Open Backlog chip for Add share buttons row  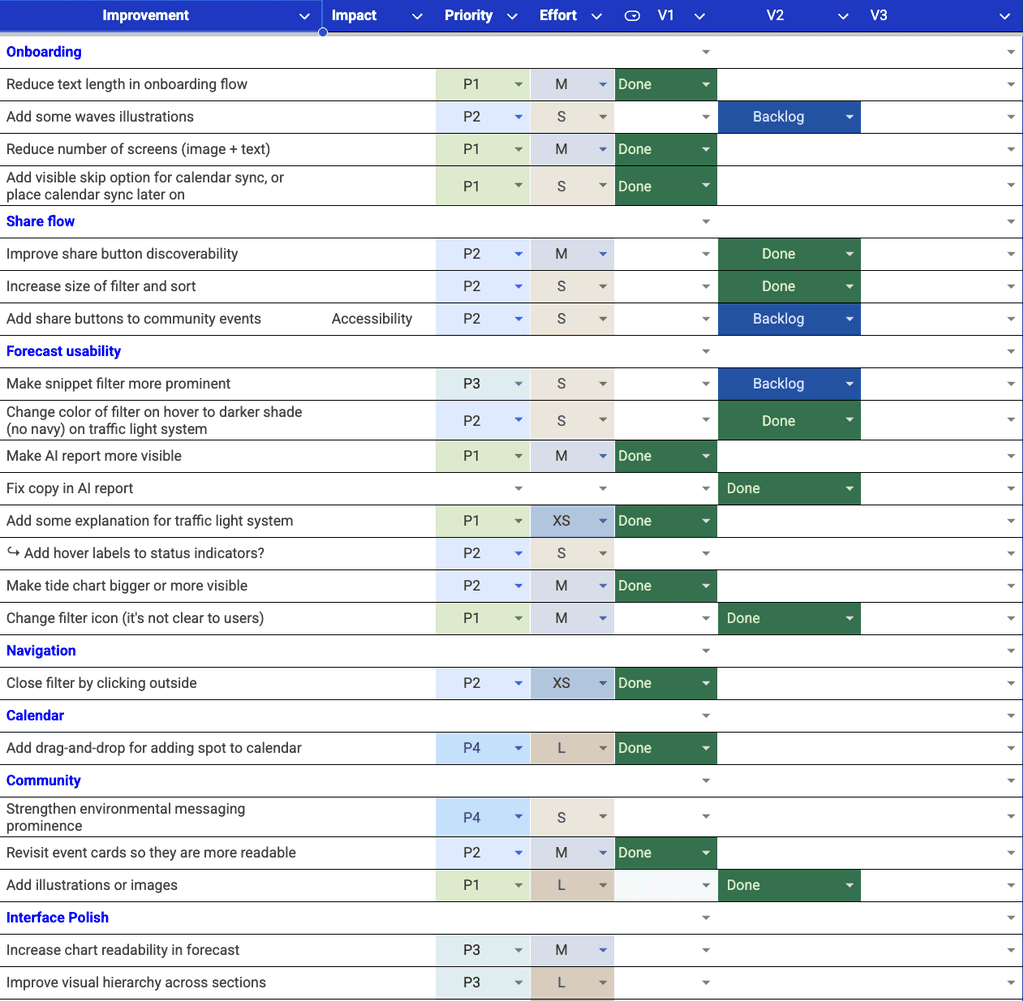point(789,319)
